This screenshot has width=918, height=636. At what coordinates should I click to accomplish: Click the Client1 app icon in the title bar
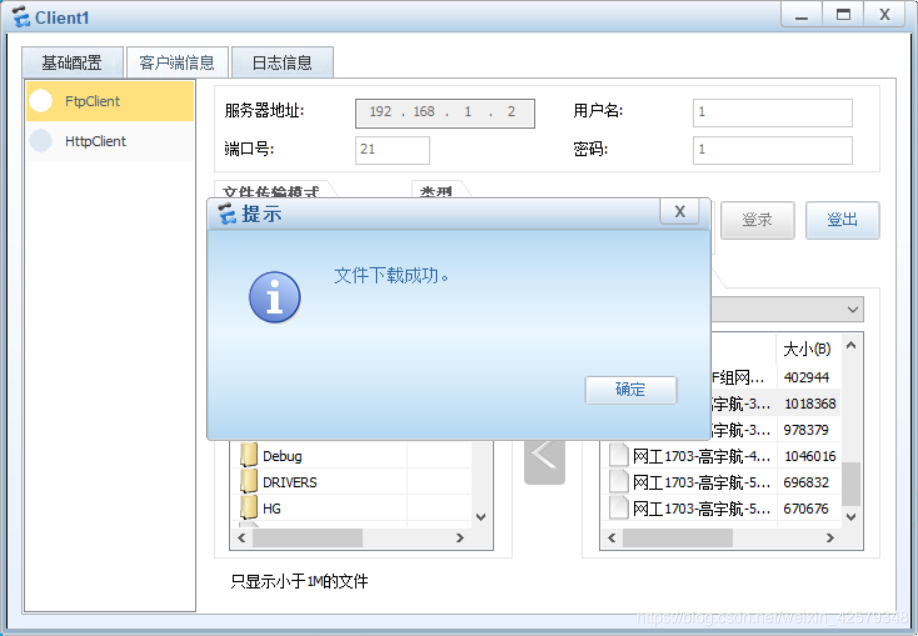[20, 17]
